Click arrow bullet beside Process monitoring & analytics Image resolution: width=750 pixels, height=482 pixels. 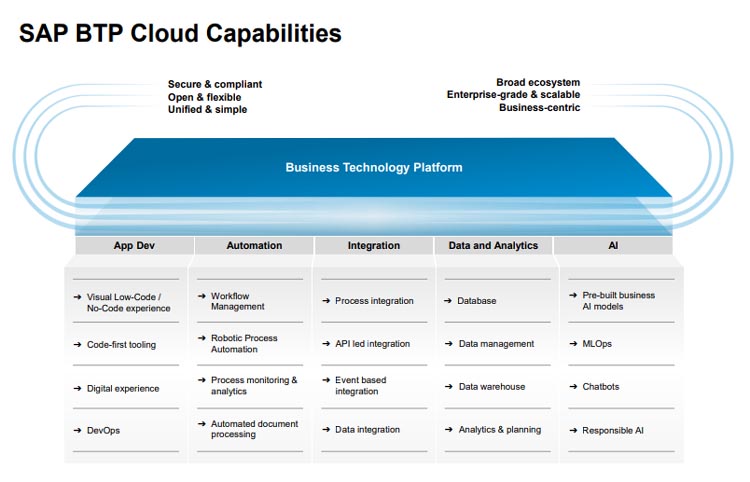click(202, 380)
